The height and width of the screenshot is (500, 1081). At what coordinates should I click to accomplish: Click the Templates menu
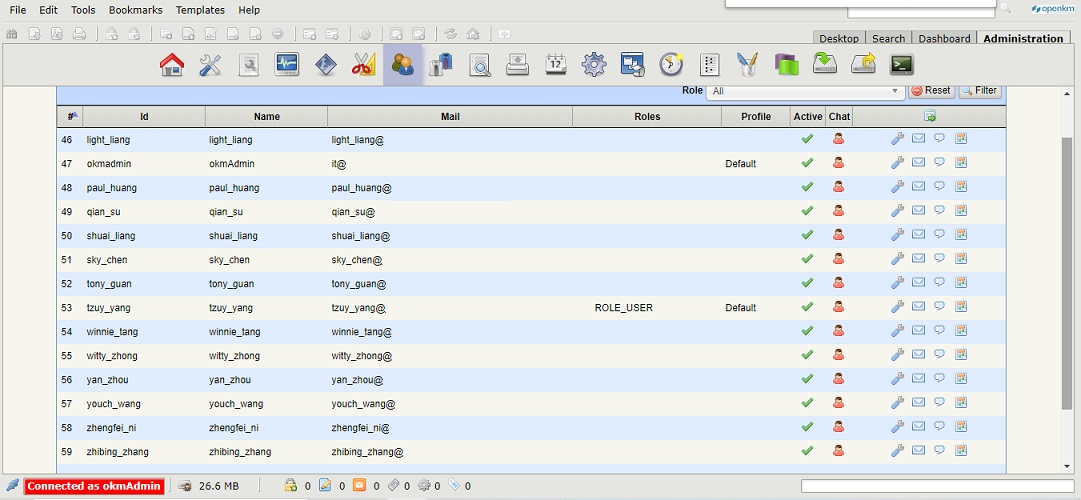pyautogui.click(x=200, y=10)
